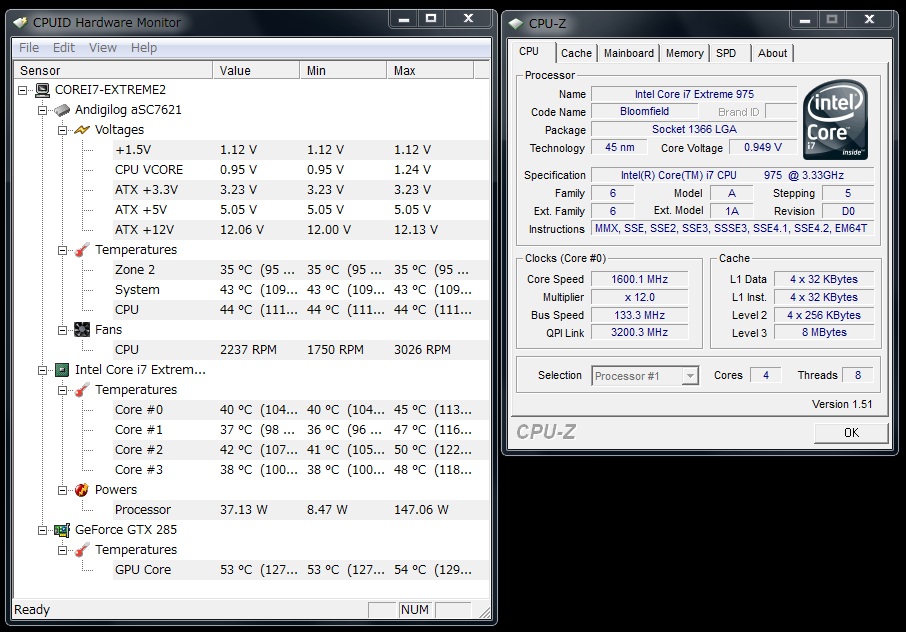Open the File menu
Screen dimensions: 906x632
point(29,48)
